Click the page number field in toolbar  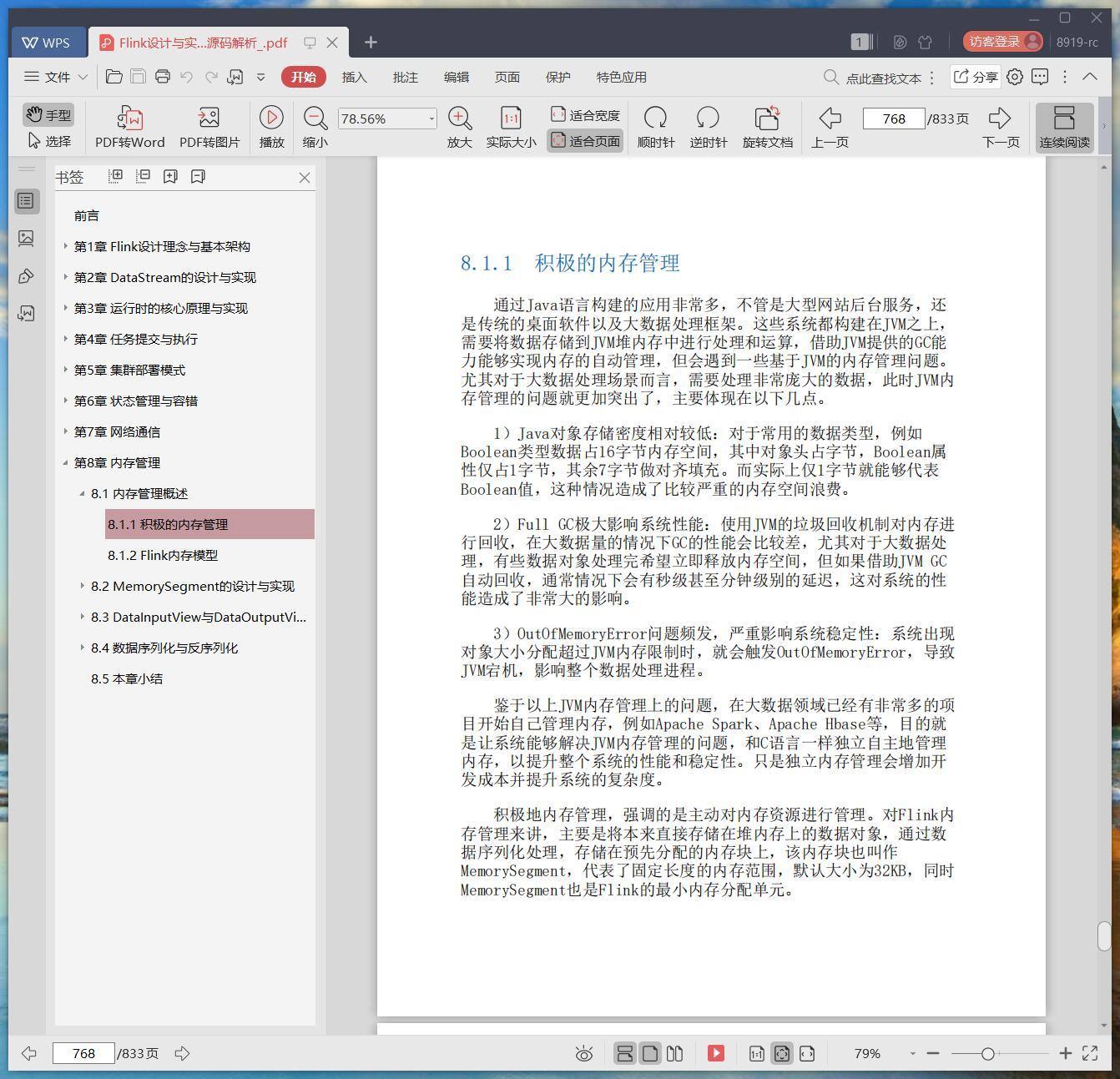893,118
